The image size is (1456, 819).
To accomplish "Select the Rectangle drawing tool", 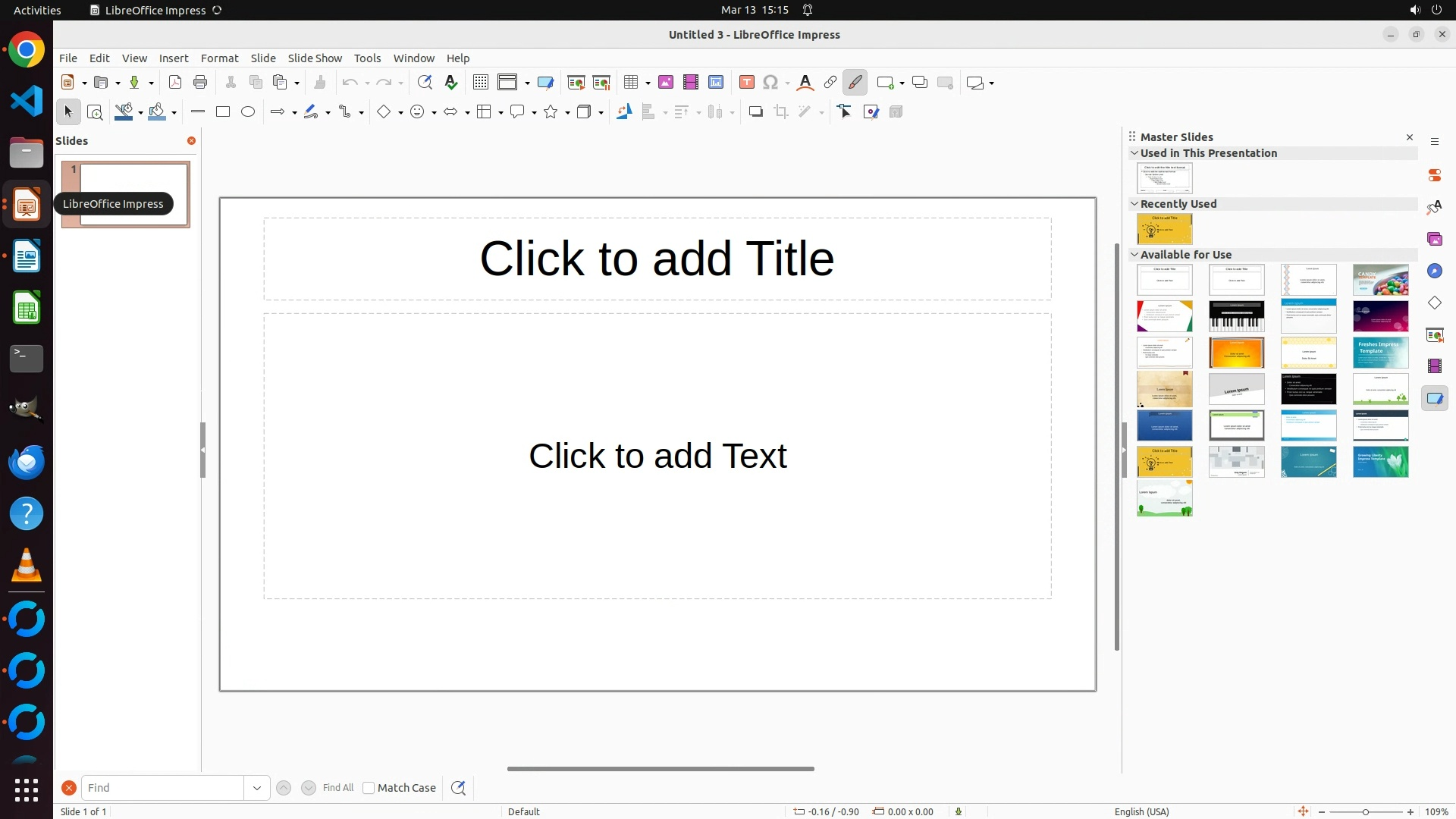I will pyautogui.click(x=223, y=112).
